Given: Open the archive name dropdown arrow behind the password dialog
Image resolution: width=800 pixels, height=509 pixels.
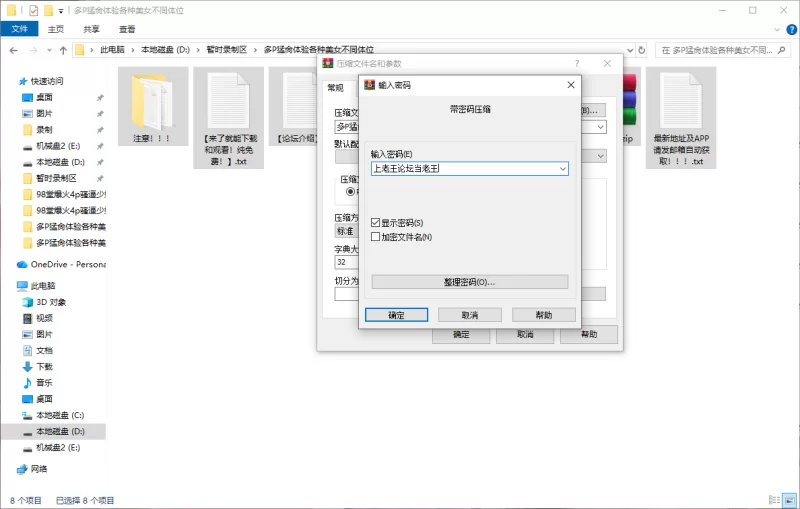Looking at the screenshot, I should coord(601,127).
